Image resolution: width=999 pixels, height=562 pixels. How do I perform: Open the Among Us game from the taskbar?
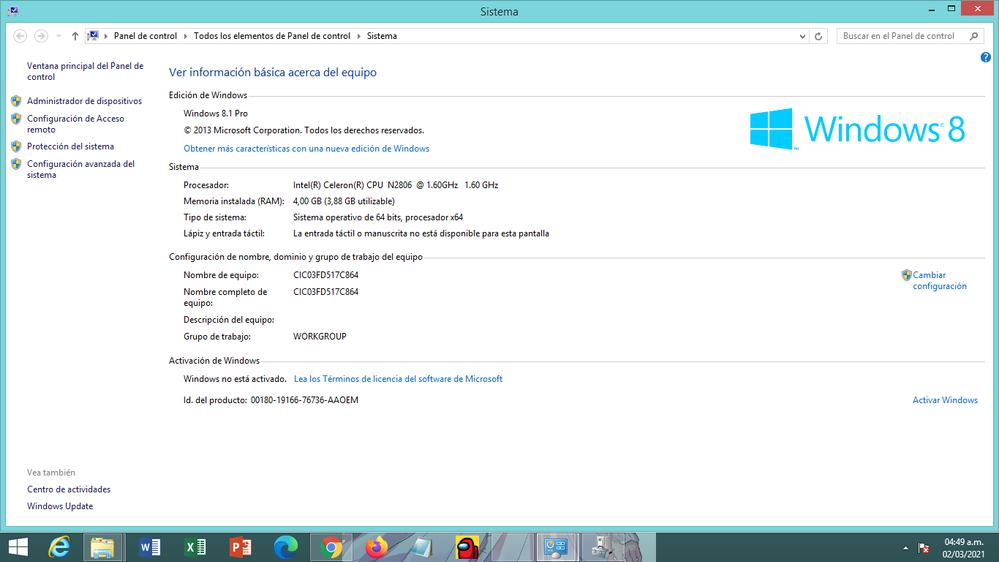point(467,547)
